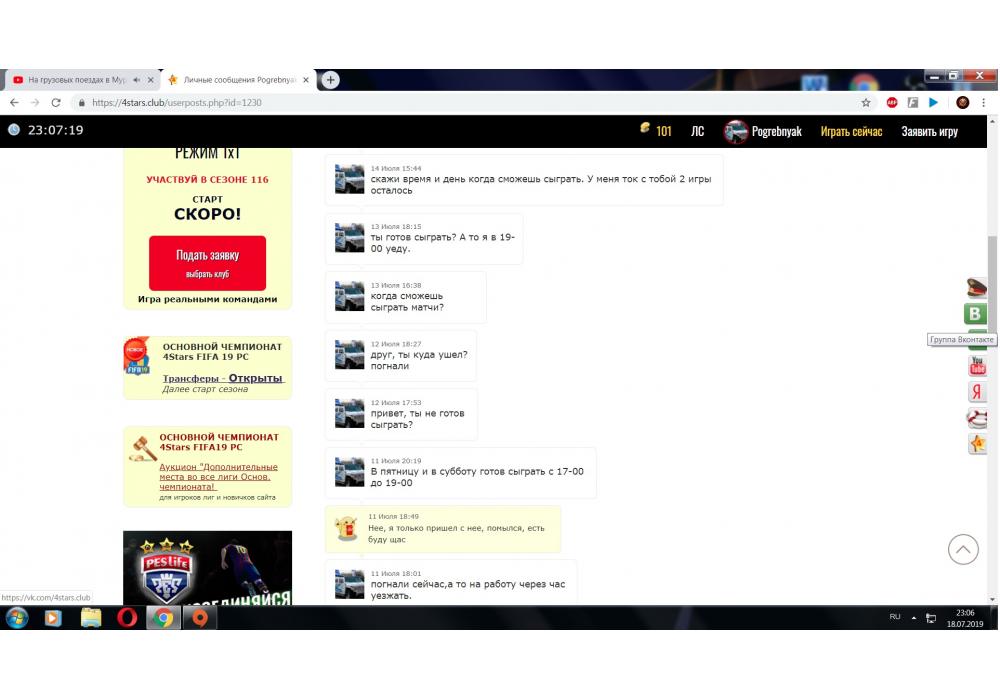Screen dimensions: 1000x700
Task: Click Играть сейчас in header
Action: [x=851, y=131]
